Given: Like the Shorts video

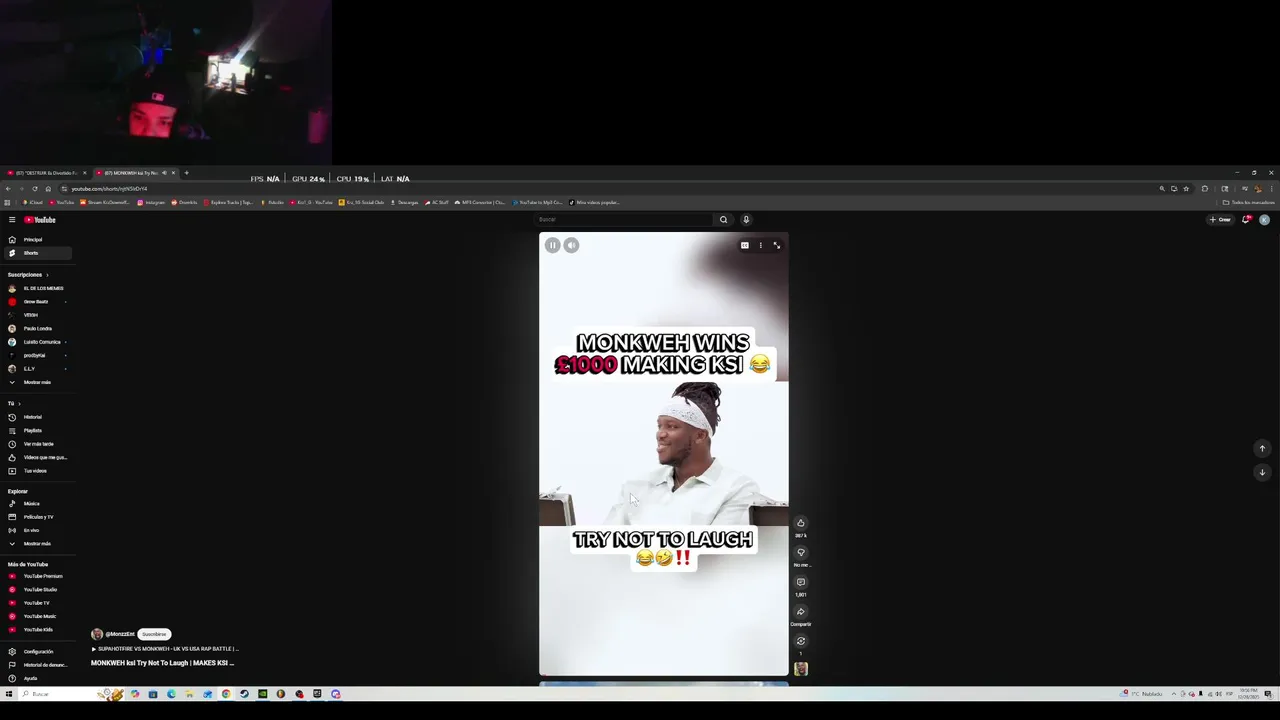Looking at the screenshot, I should pos(800,523).
